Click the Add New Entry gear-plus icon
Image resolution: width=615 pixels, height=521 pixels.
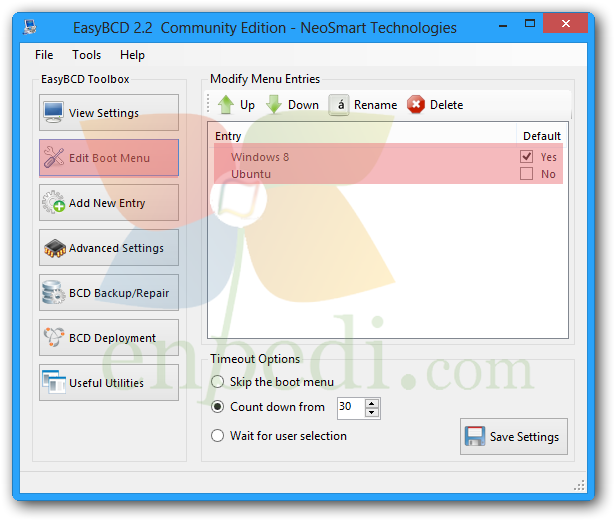click(x=53, y=202)
